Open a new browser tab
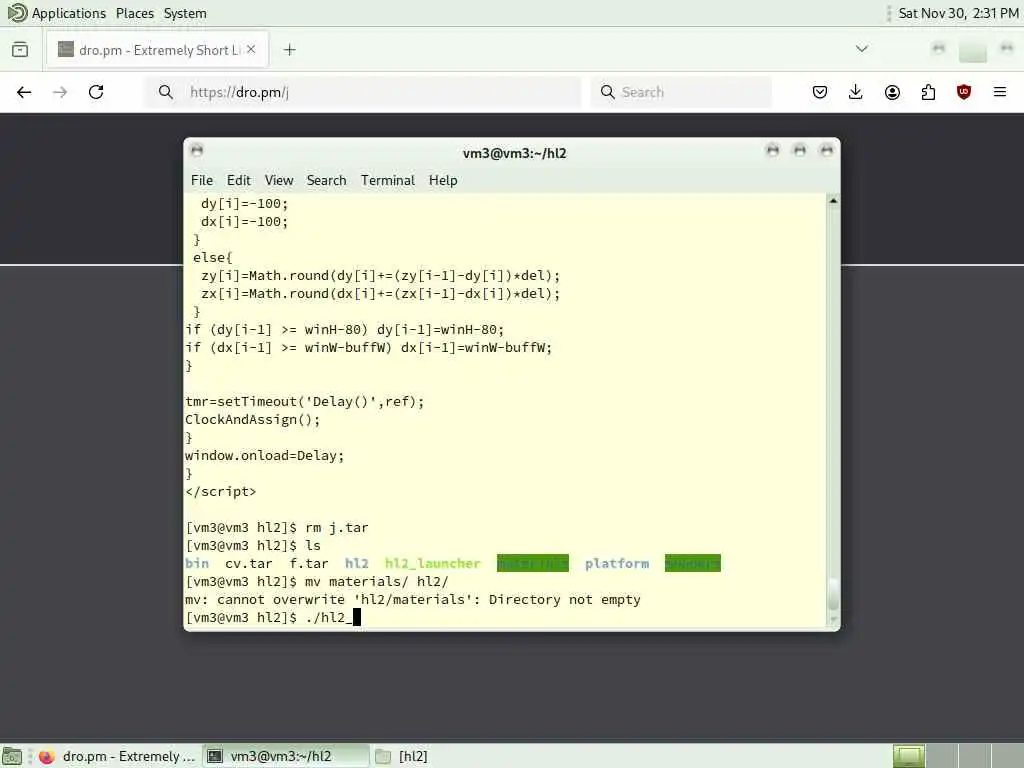This screenshot has width=1024, height=768. [289, 50]
